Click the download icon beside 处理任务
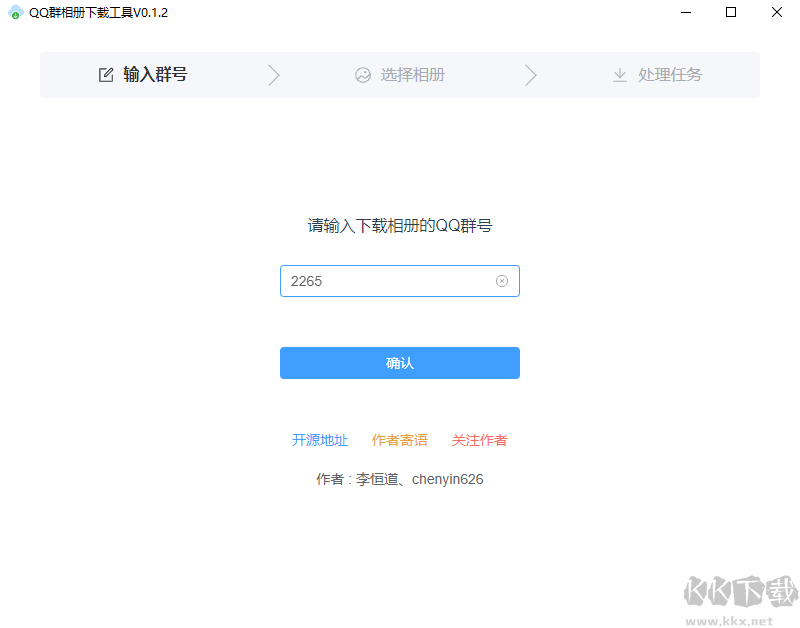 (x=620, y=74)
